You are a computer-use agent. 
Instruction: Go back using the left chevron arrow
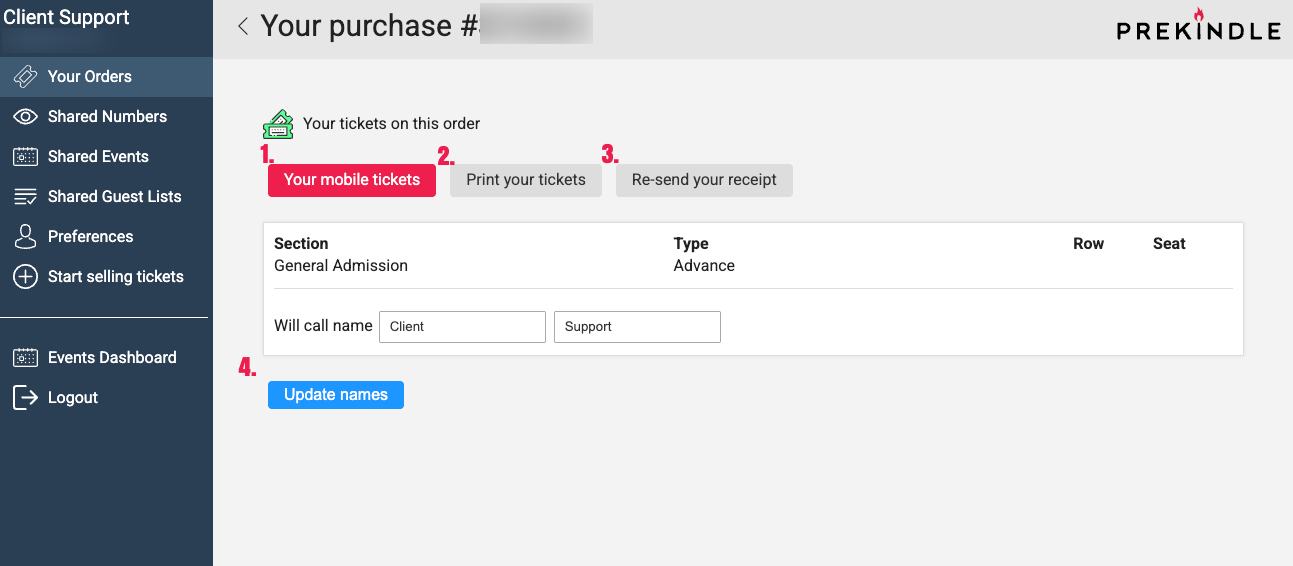243,26
